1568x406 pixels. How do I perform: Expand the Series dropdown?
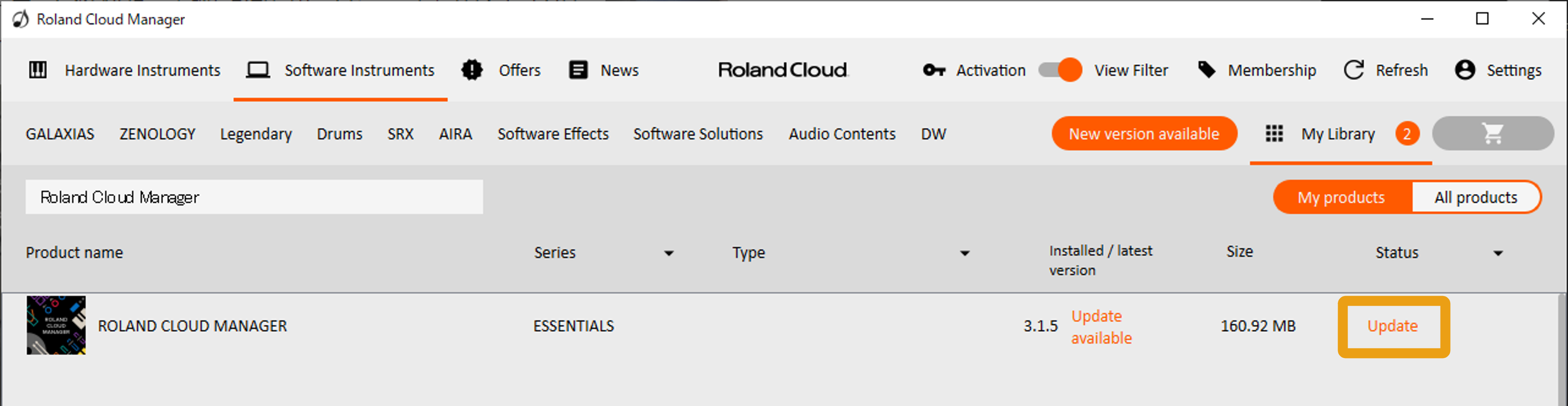point(670,253)
